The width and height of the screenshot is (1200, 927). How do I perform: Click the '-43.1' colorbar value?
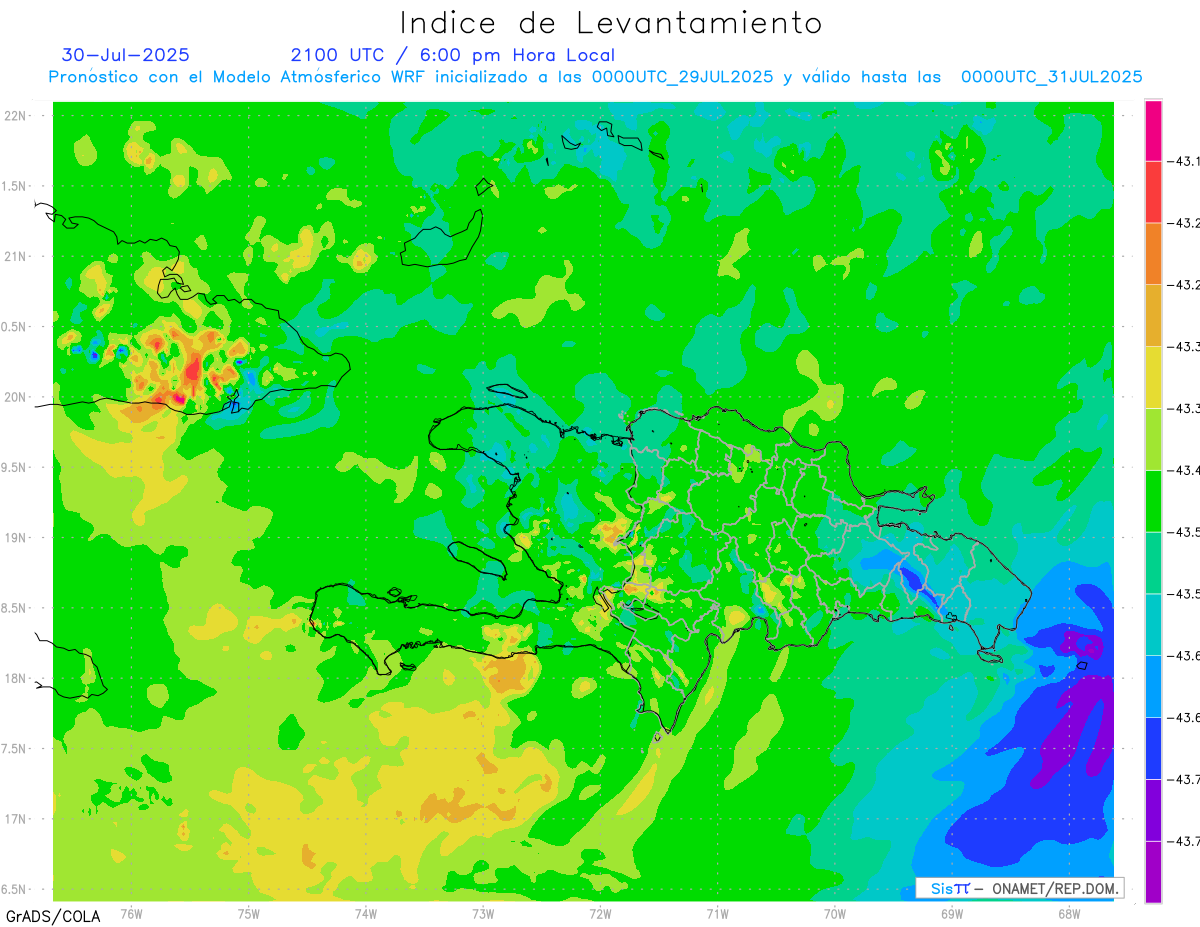click(1186, 161)
